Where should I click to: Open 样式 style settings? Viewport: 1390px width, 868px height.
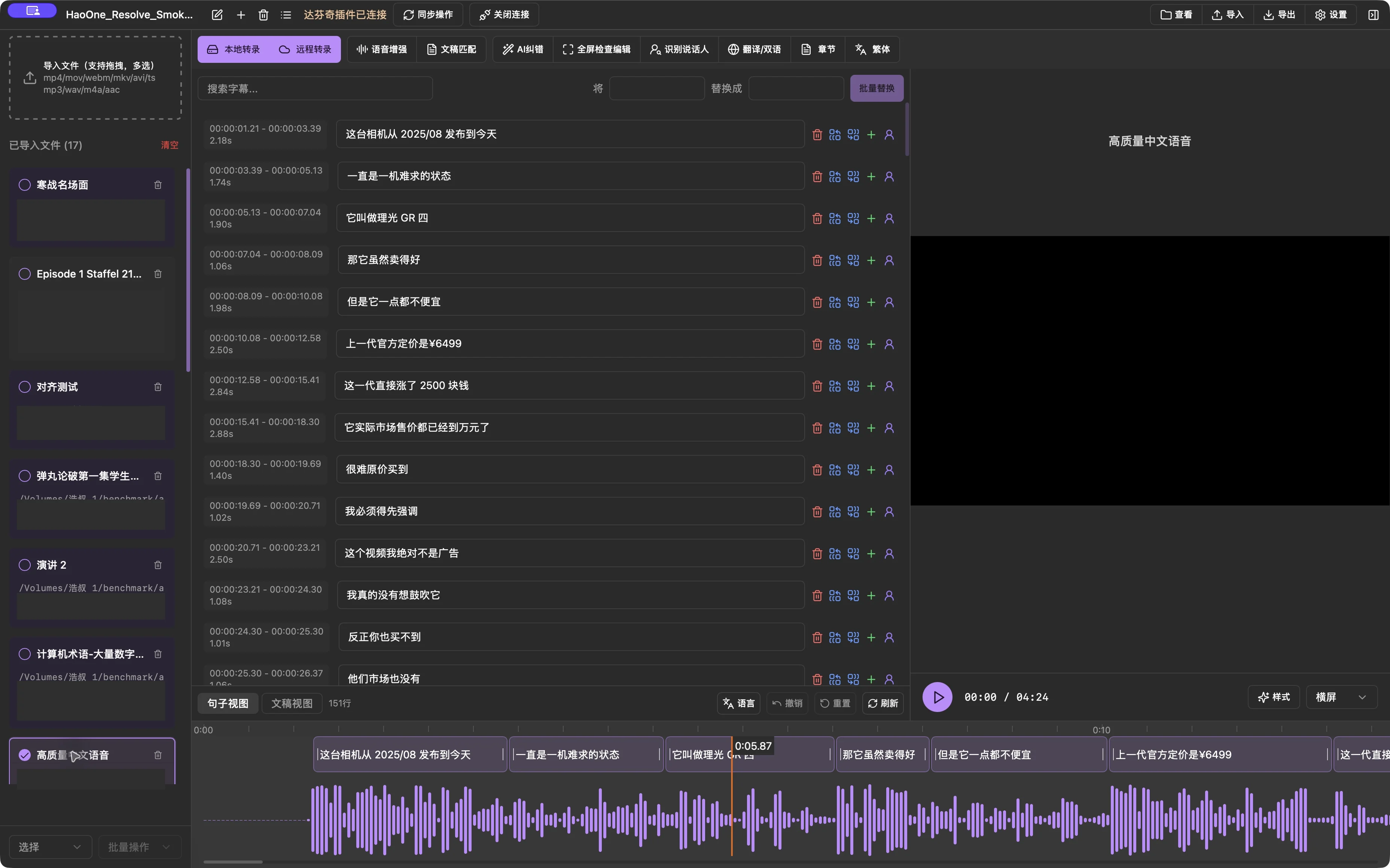[1274, 697]
